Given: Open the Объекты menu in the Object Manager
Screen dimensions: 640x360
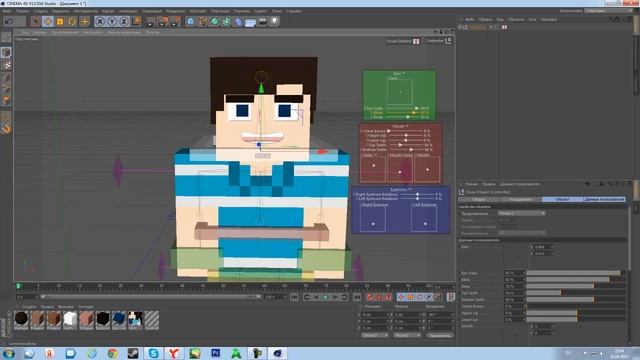Looking at the screenshot, I should pyautogui.click(x=516, y=19).
